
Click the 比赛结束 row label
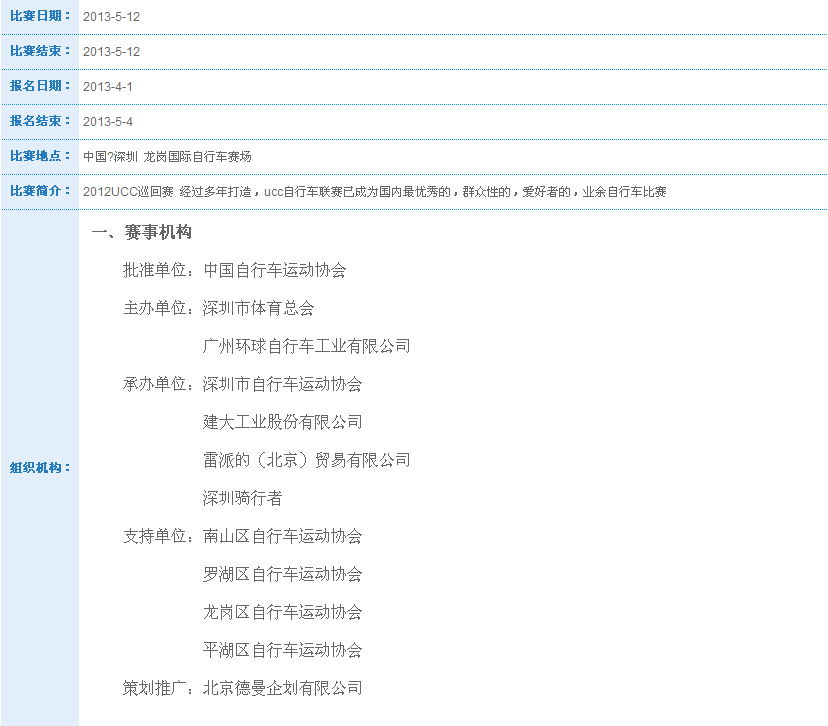click(x=40, y=51)
